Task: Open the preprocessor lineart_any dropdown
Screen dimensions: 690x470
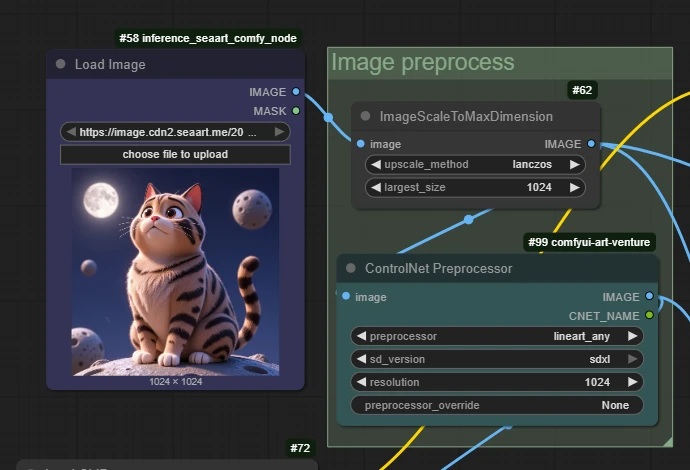Action: tap(497, 336)
